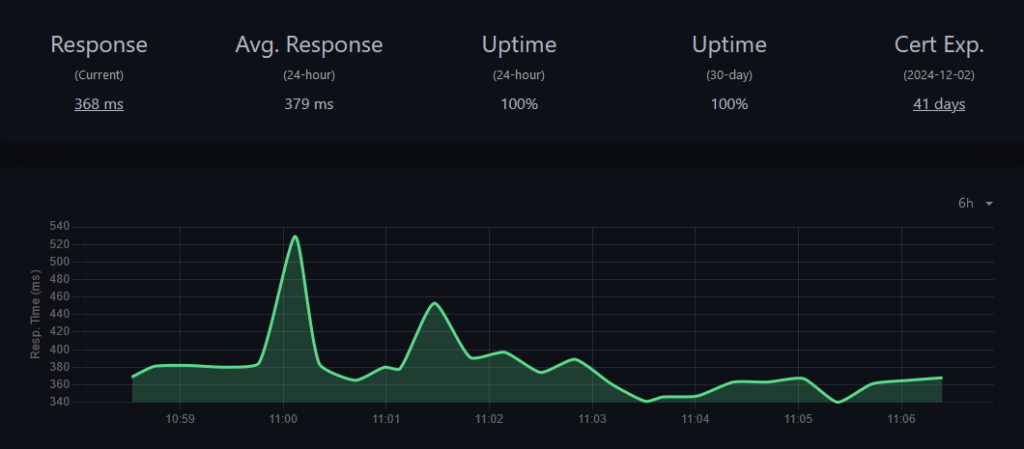Select the (2024-12-02) certificate date text
This screenshot has width=1024, height=449.
[938, 75]
